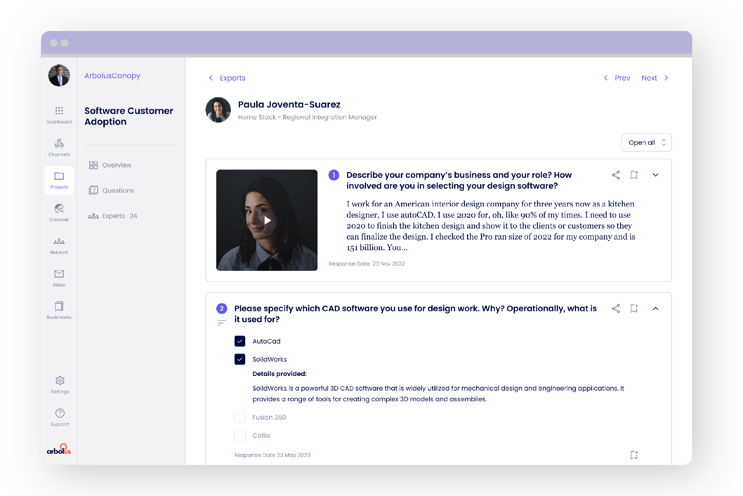Screen dimensions: 743x496
Task: Click the text lines icon under question 2 number
Action: (221, 323)
